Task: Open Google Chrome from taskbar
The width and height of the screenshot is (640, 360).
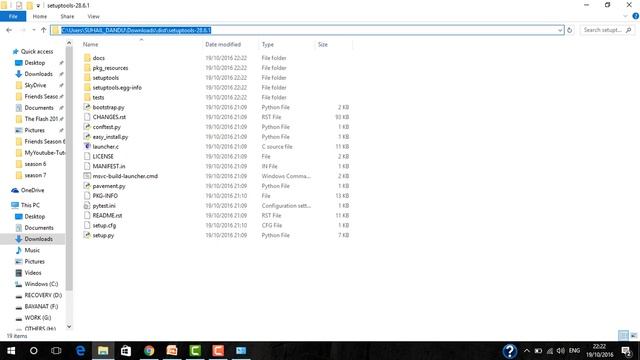Action: pyautogui.click(x=149, y=351)
